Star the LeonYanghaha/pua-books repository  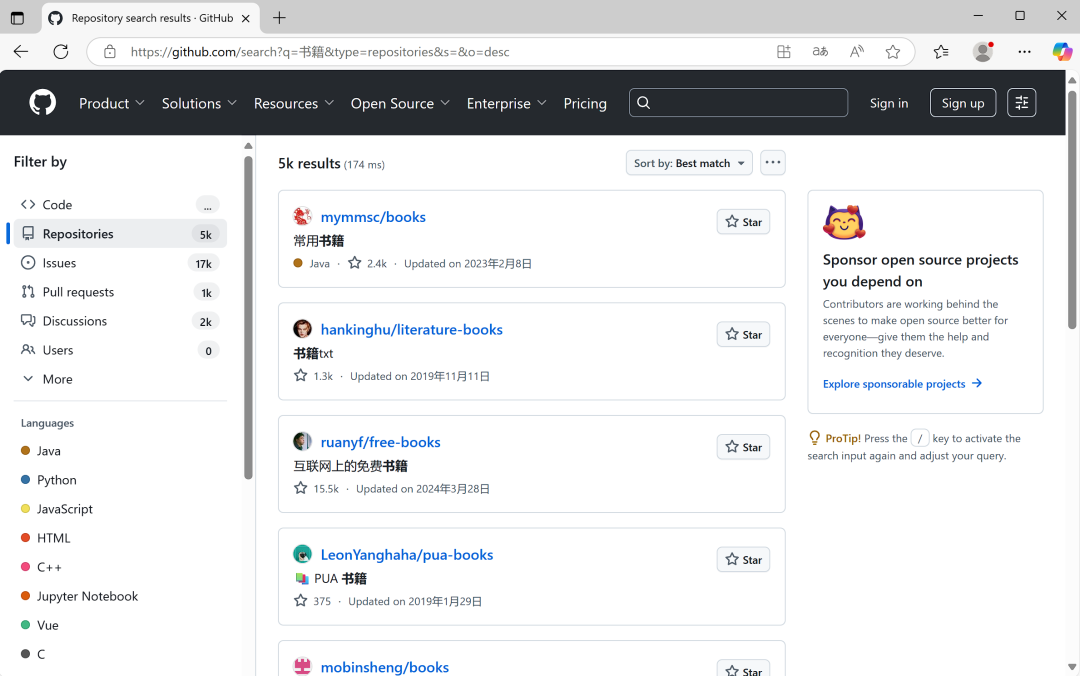(x=743, y=560)
